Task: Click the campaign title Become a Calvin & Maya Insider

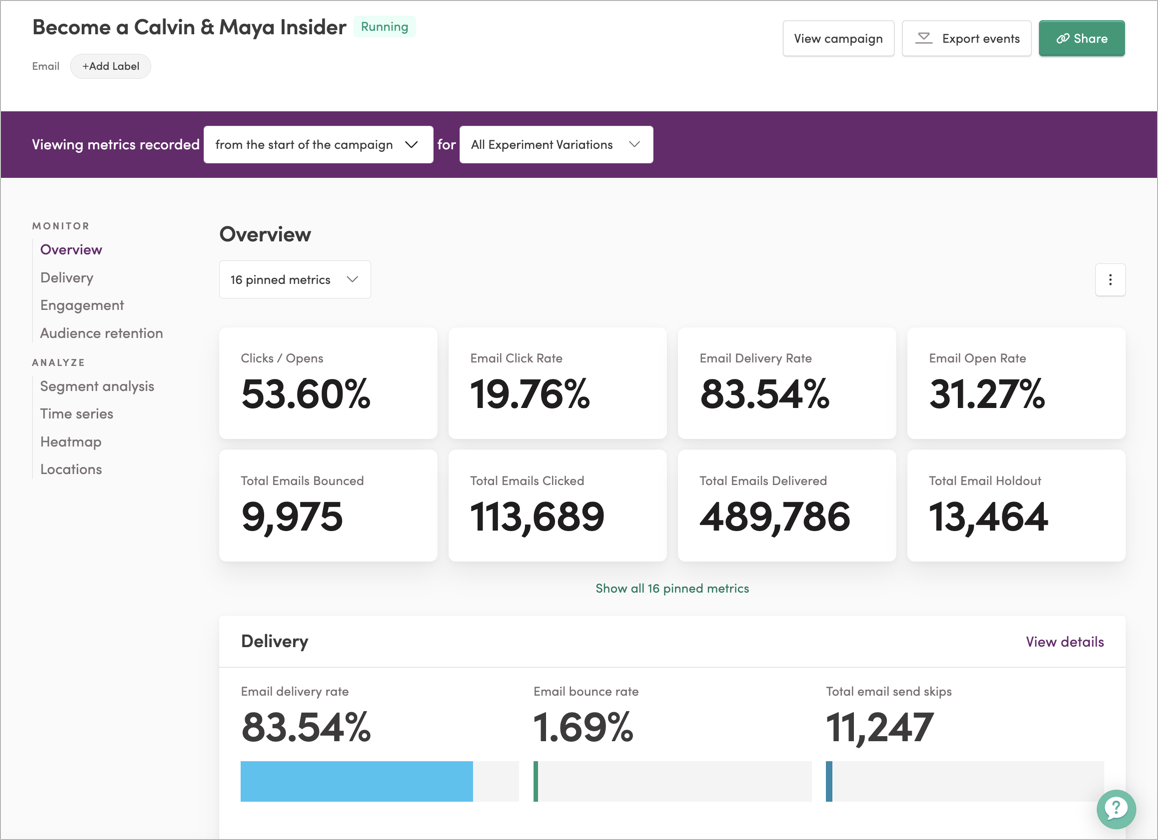Action: (189, 27)
